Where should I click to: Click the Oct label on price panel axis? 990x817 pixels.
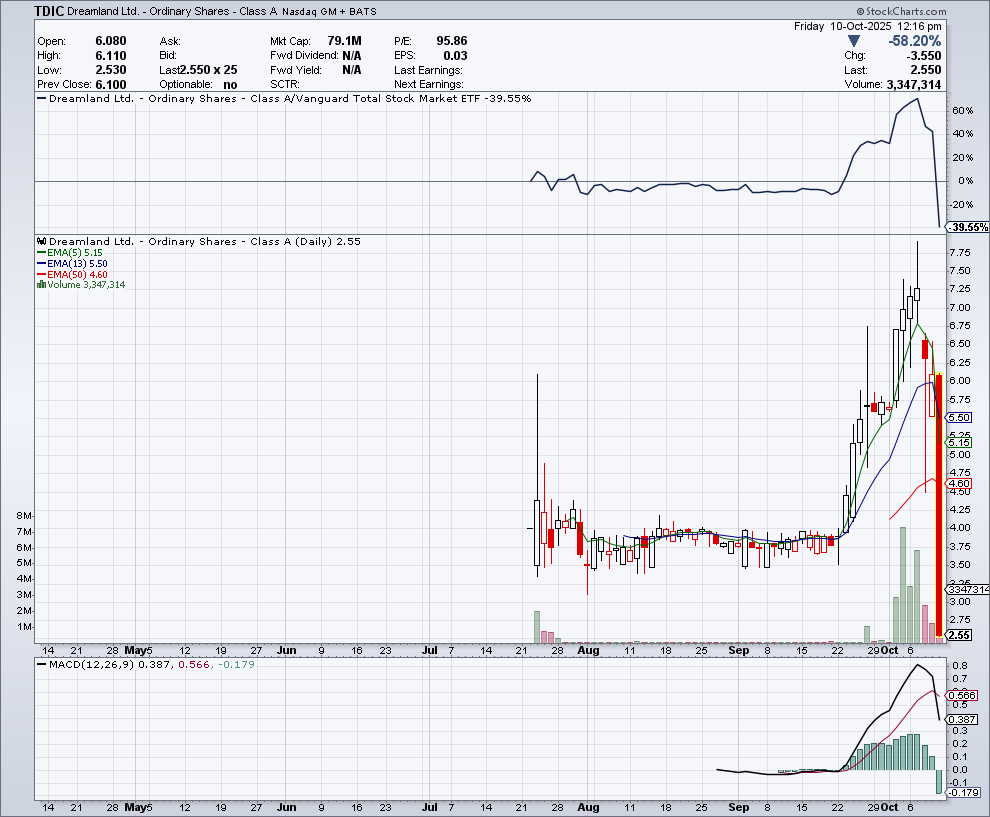coord(890,650)
